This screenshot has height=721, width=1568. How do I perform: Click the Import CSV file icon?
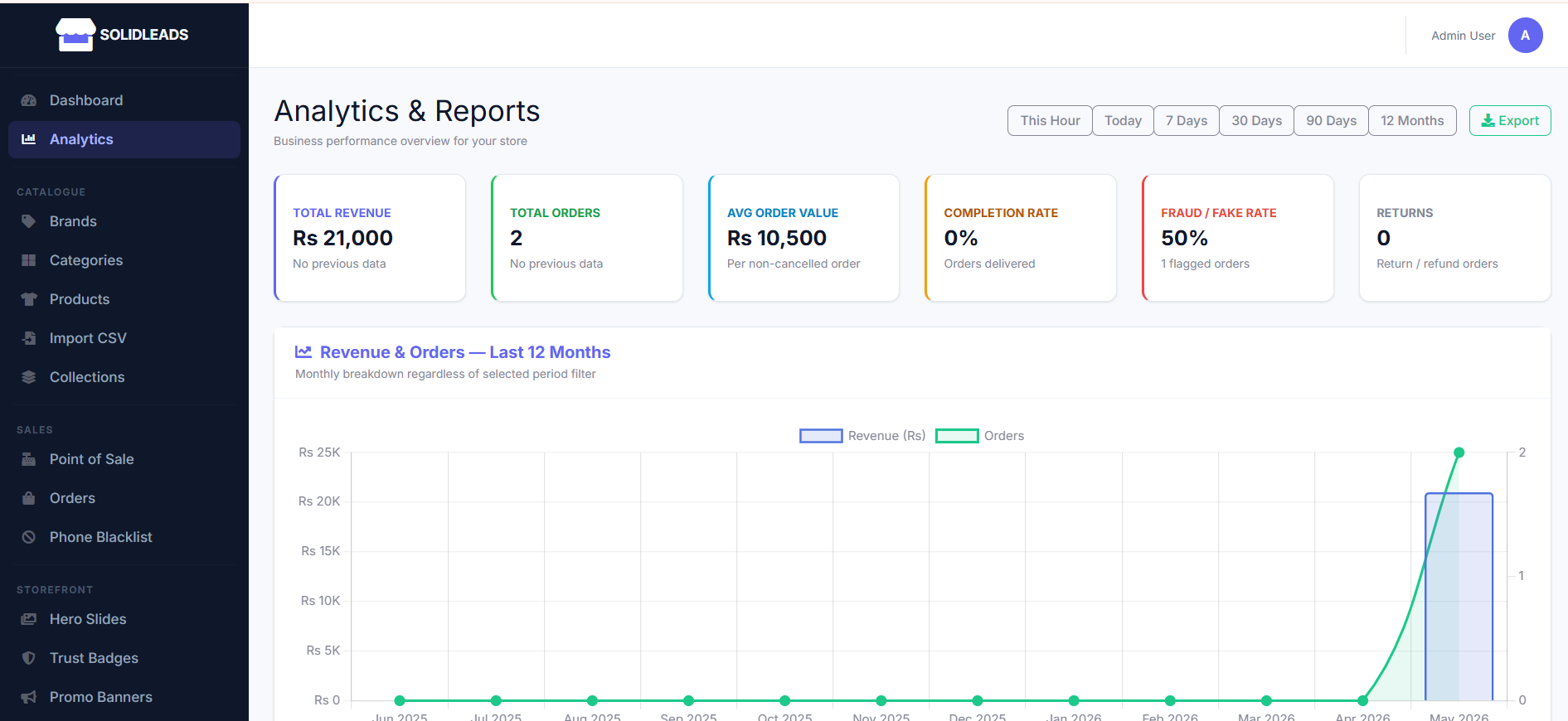click(x=29, y=338)
